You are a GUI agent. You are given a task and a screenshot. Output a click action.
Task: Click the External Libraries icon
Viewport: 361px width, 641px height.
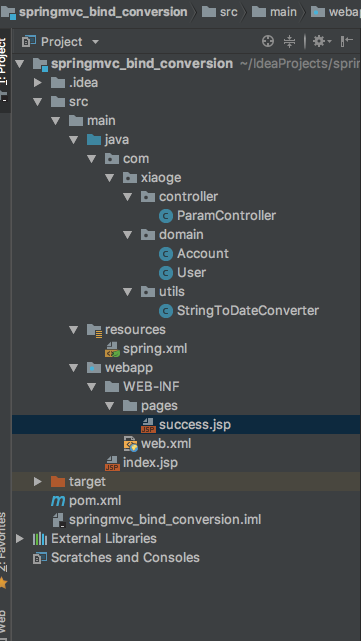coord(40,539)
